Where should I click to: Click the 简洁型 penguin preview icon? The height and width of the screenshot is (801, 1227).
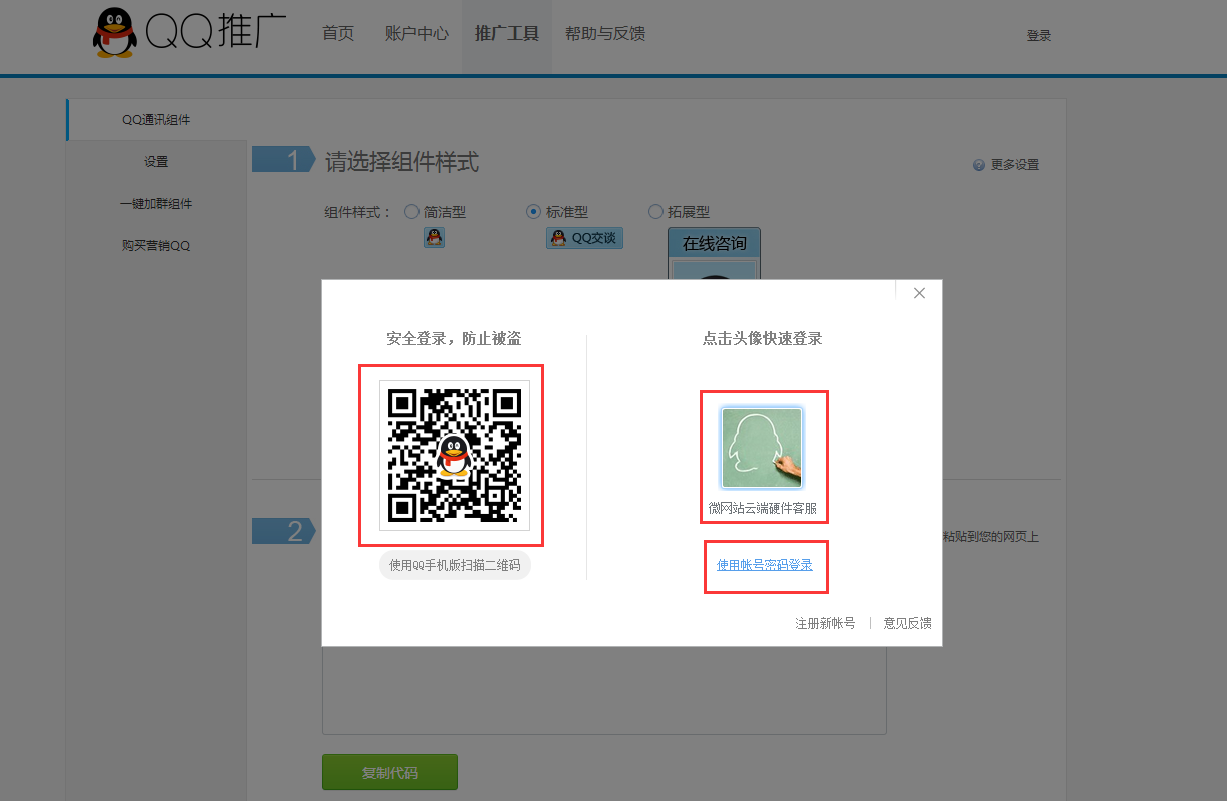(434, 238)
